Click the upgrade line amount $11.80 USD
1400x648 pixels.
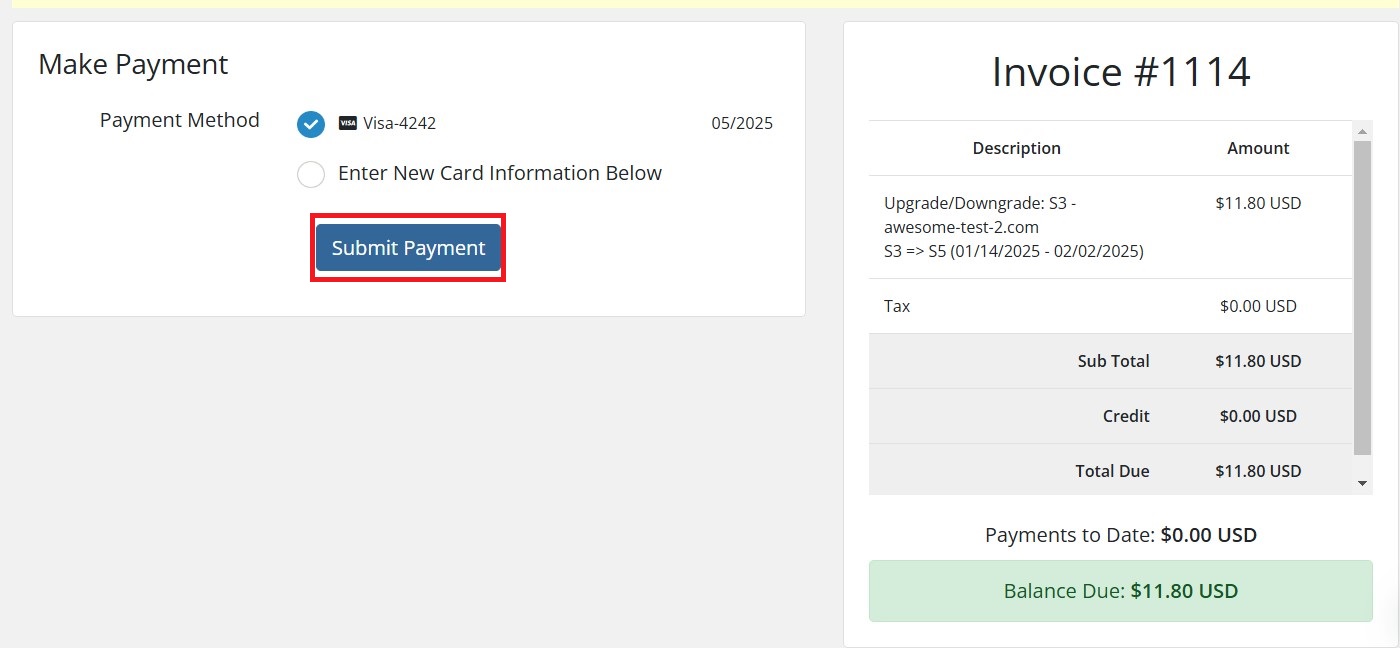[1258, 203]
